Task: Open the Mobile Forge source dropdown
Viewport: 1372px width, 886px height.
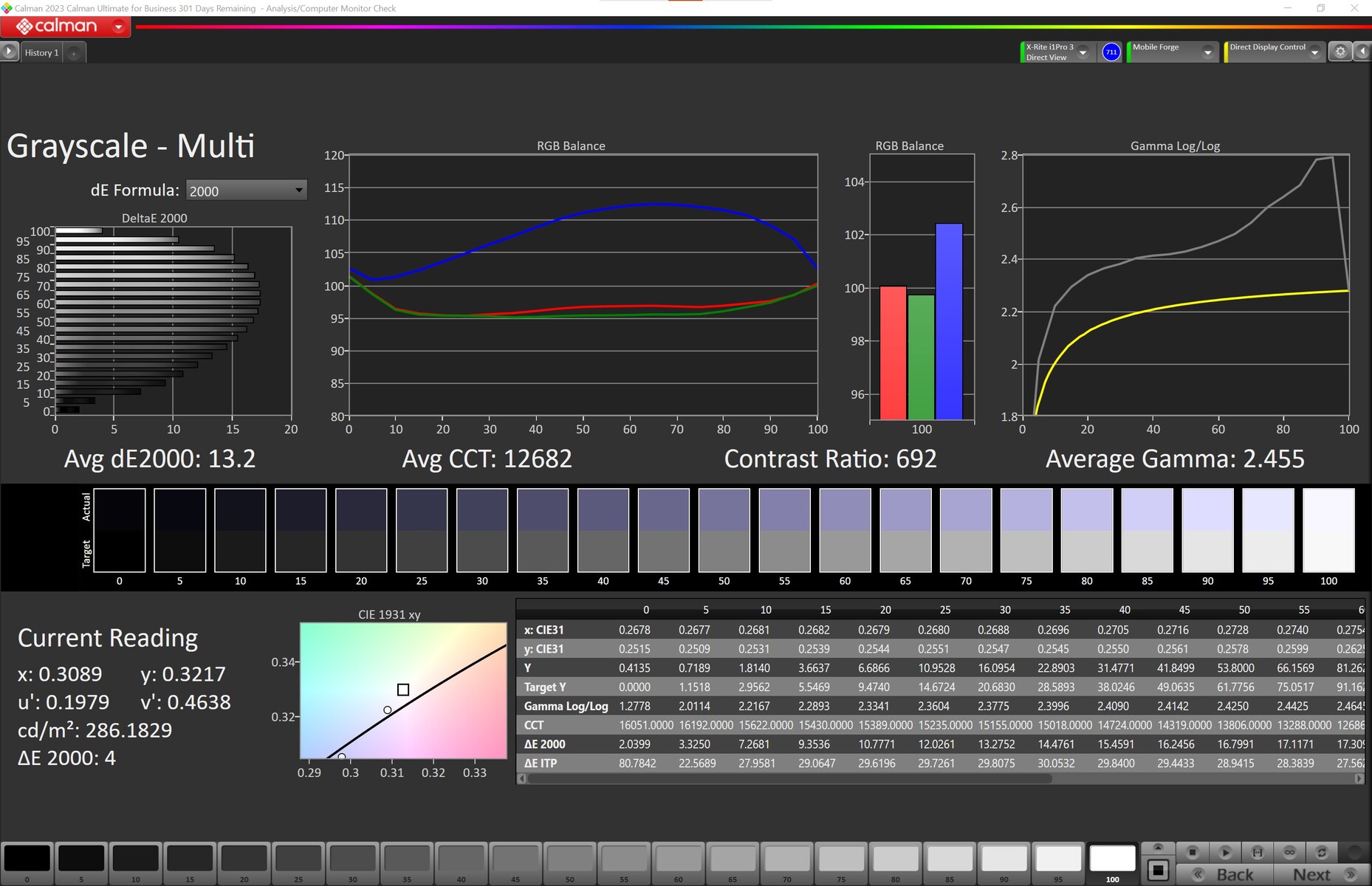Action: point(1207,52)
